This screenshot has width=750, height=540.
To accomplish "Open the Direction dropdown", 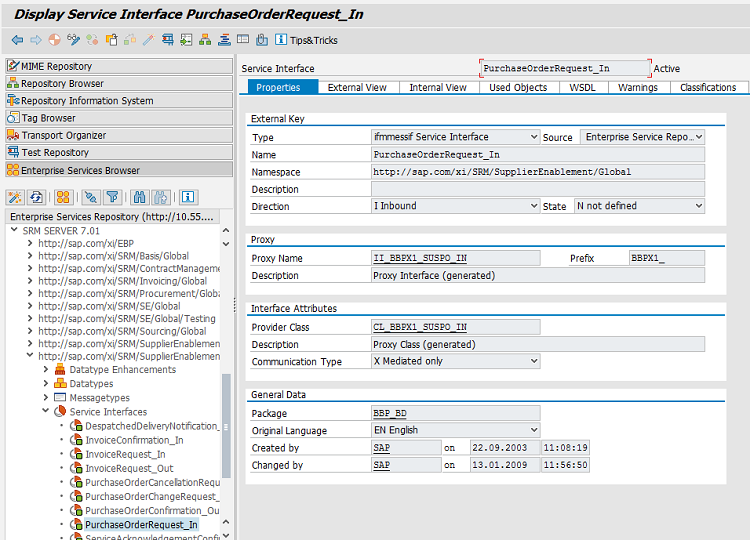I will click(x=534, y=206).
